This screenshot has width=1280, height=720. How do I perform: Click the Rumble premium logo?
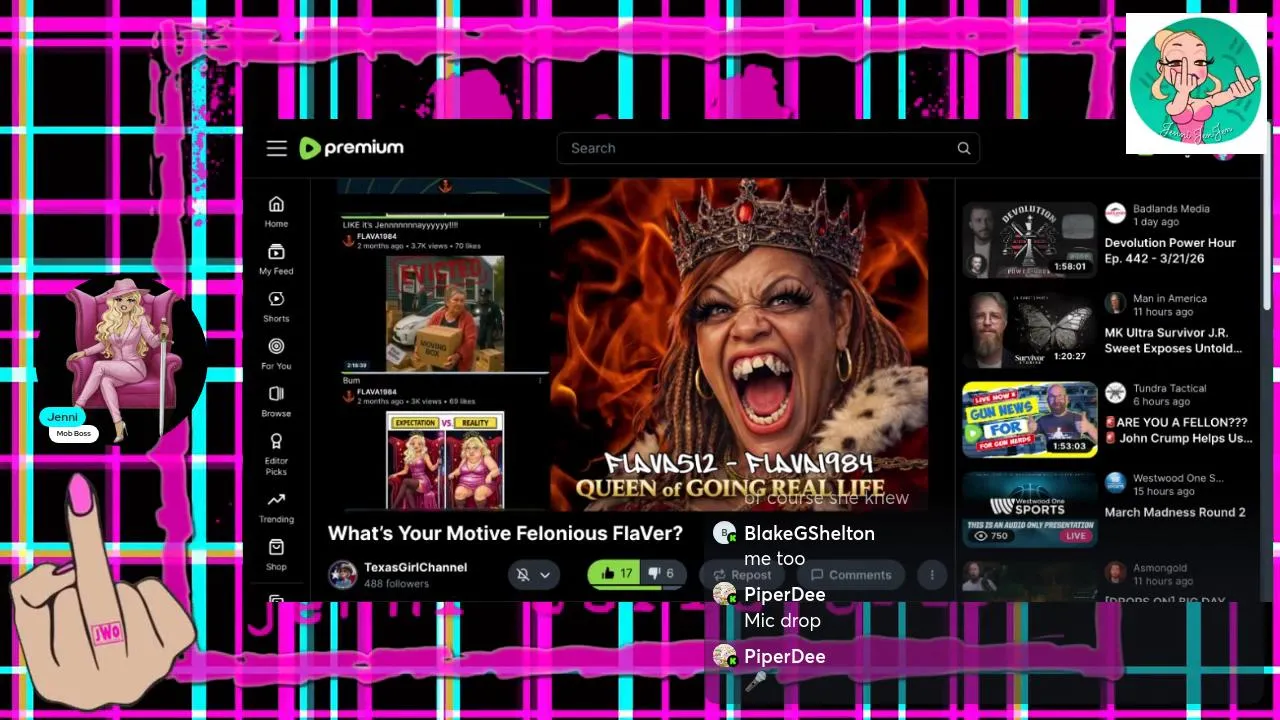[351, 148]
